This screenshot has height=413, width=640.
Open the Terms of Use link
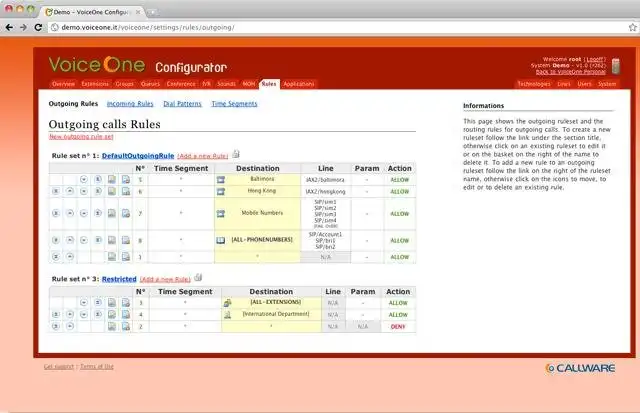(97, 366)
